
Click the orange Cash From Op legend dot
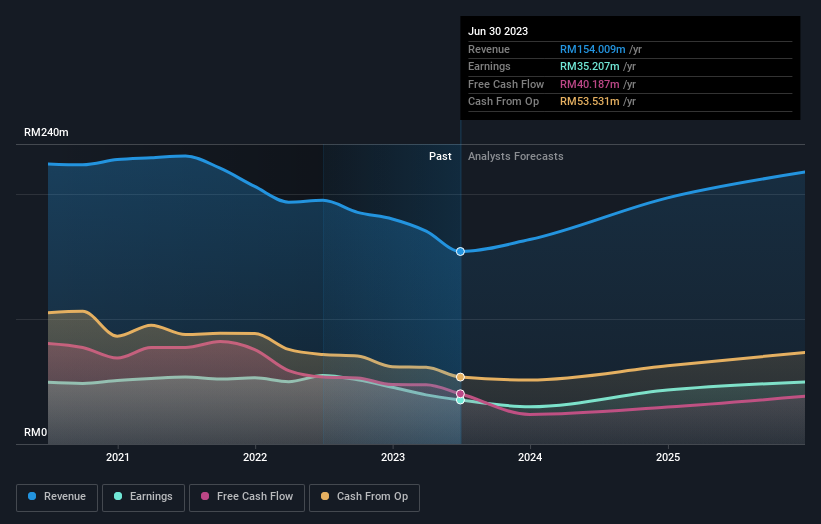(325, 496)
